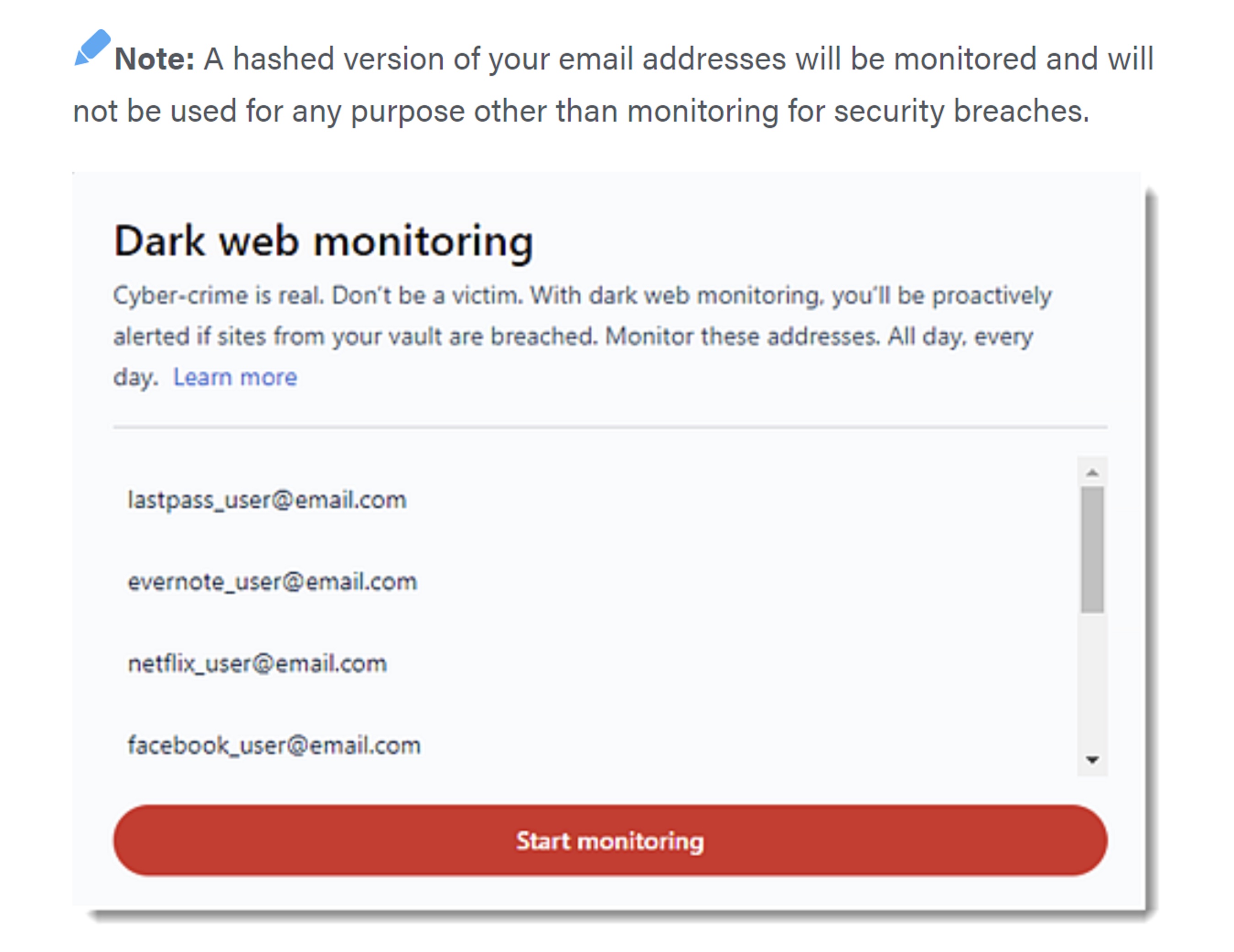Image resolution: width=1234 pixels, height=952 pixels.
Task: Click the blue pencil note icon
Action: (x=92, y=48)
